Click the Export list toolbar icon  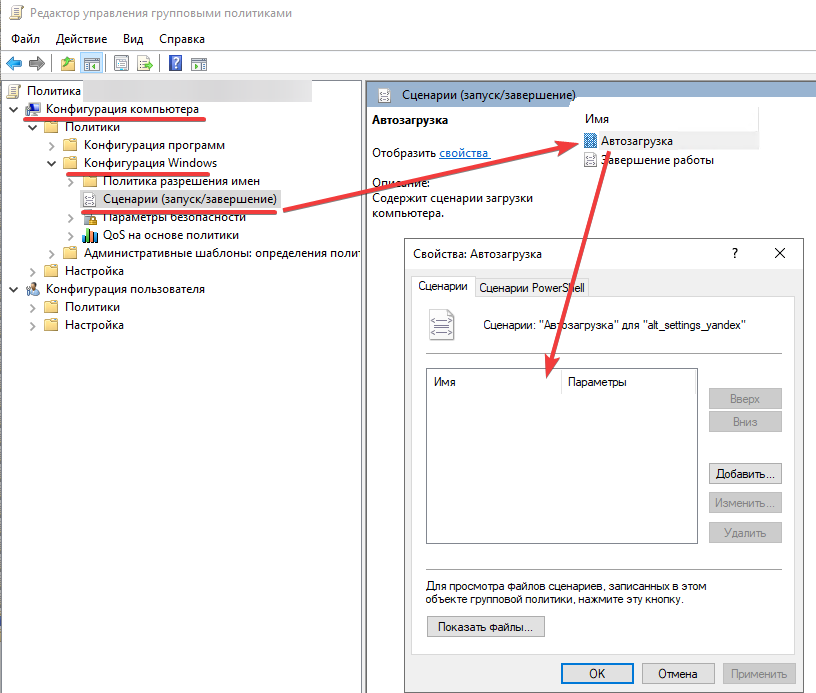145,64
